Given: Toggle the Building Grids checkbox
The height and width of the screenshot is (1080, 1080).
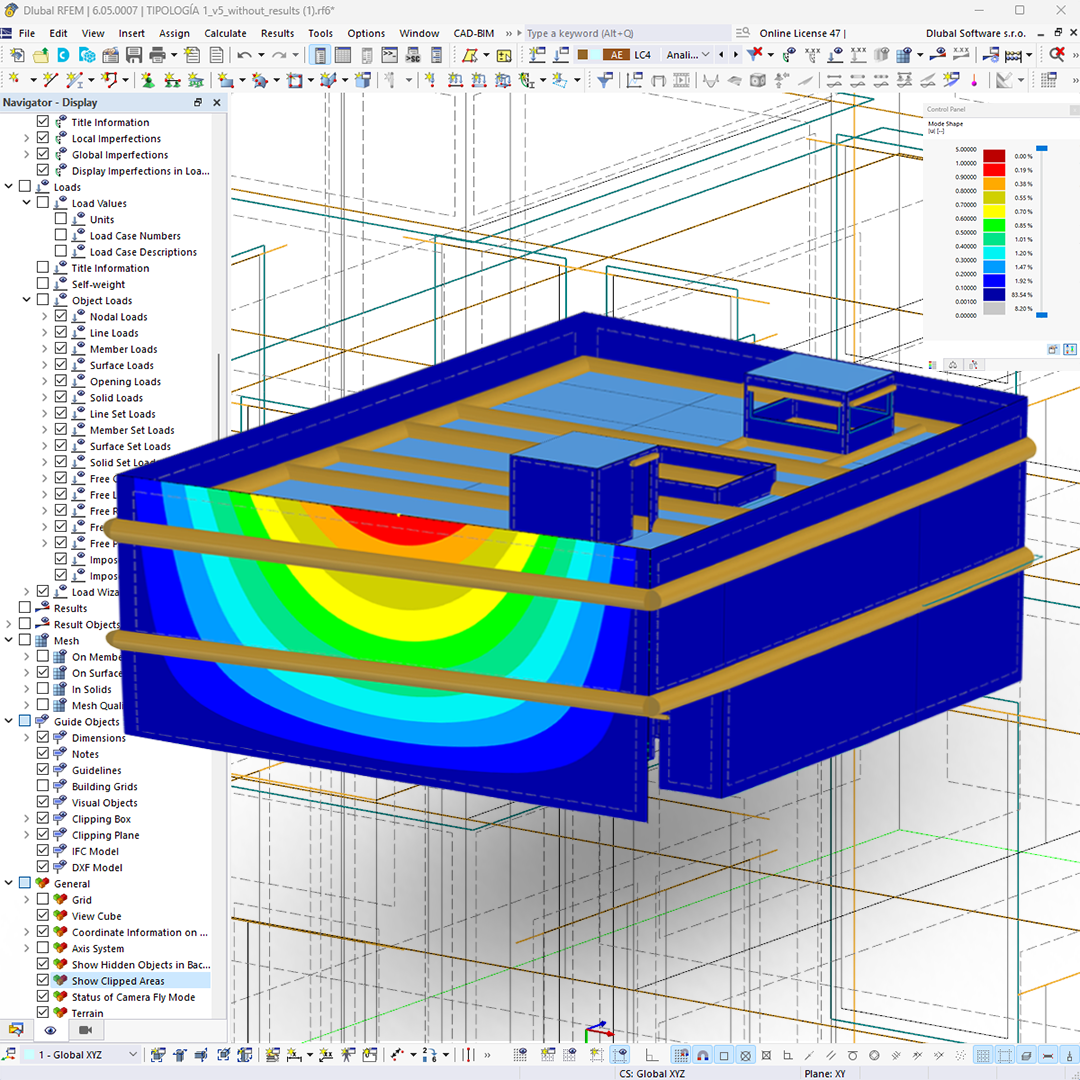Looking at the screenshot, I should [43, 786].
